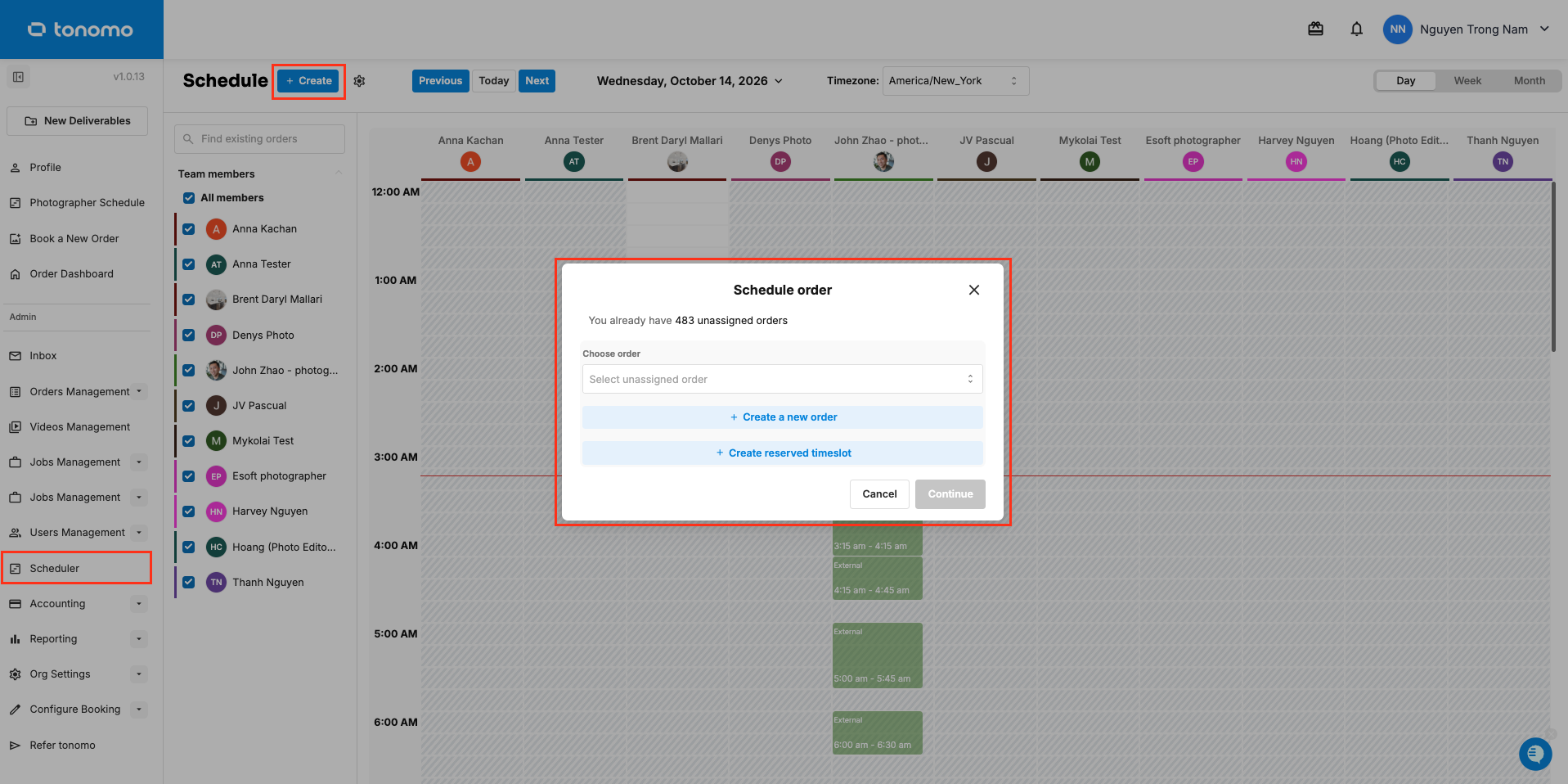Open the chat support bubble
This screenshot has height=784, width=1568.
pos(1535,754)
